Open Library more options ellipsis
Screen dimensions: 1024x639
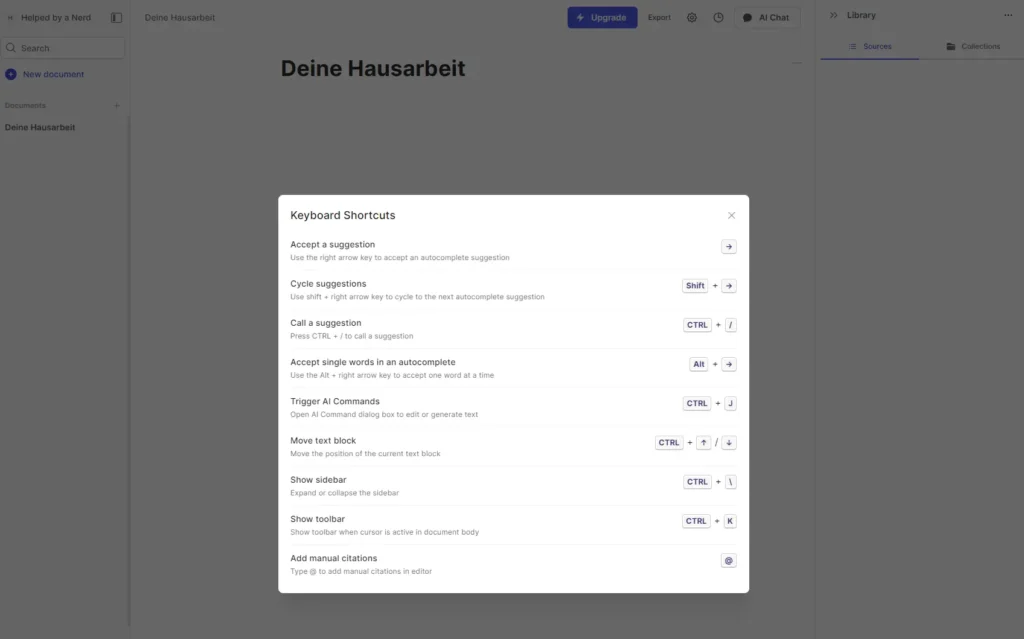(x=1007, y=16)
